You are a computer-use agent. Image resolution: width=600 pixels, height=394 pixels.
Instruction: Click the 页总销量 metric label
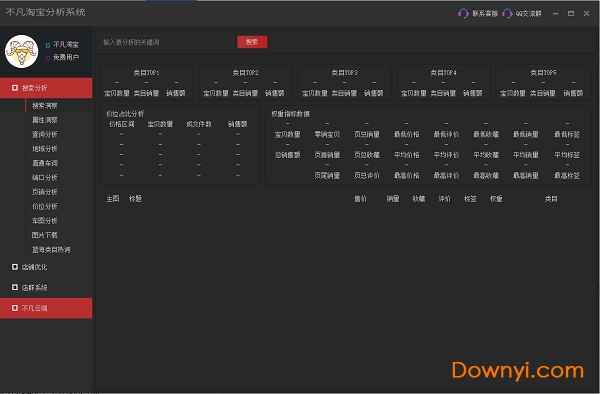[367, 134]
